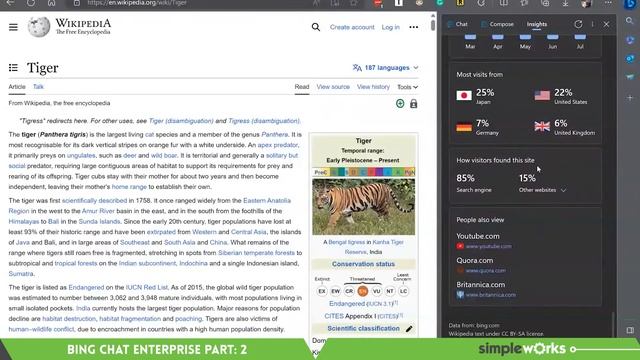Select the Insights tab
Image resolution: width=640 pixels, height=360 pixels.
pyautogui.click(x=537, y=24)
